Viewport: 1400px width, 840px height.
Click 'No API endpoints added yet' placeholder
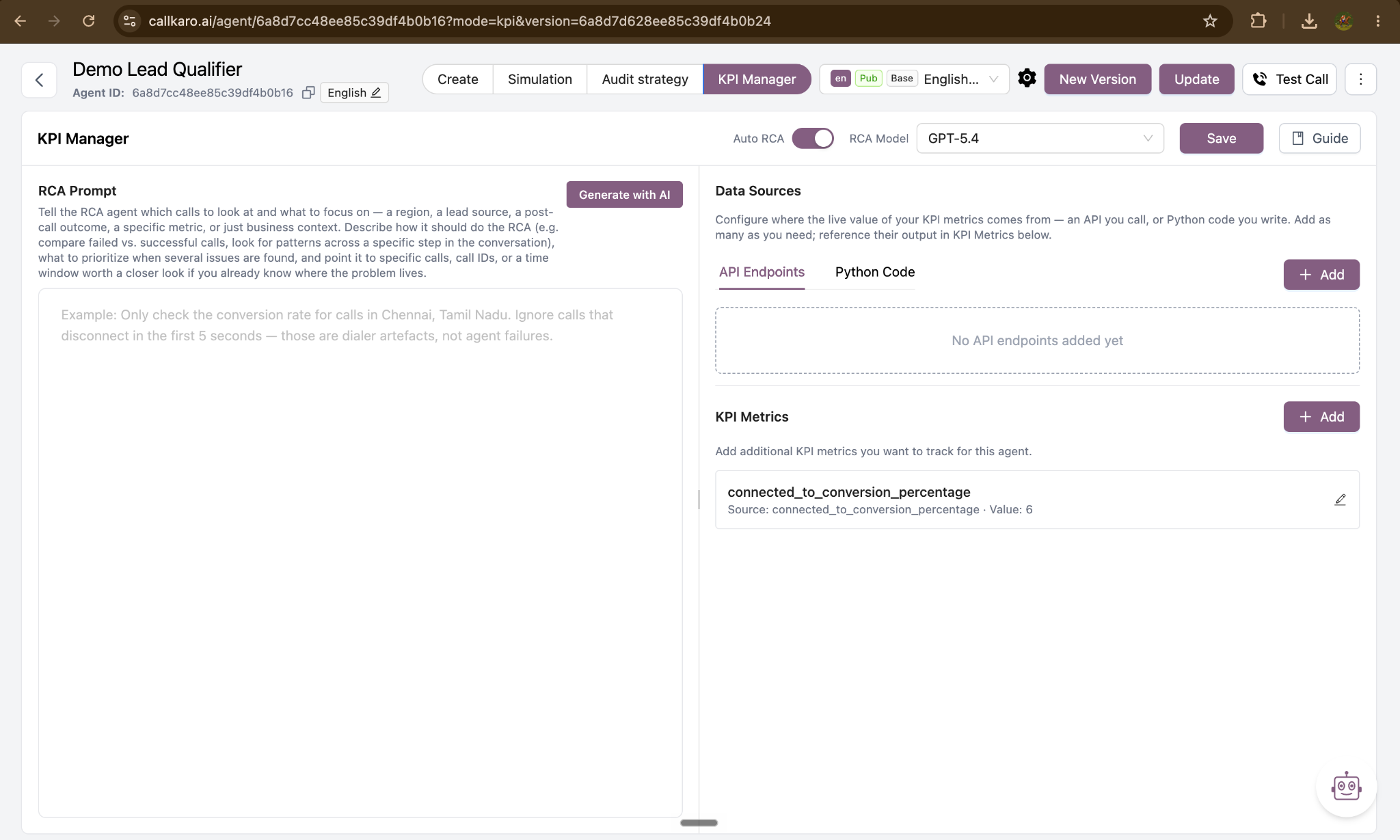[1037, 340]
